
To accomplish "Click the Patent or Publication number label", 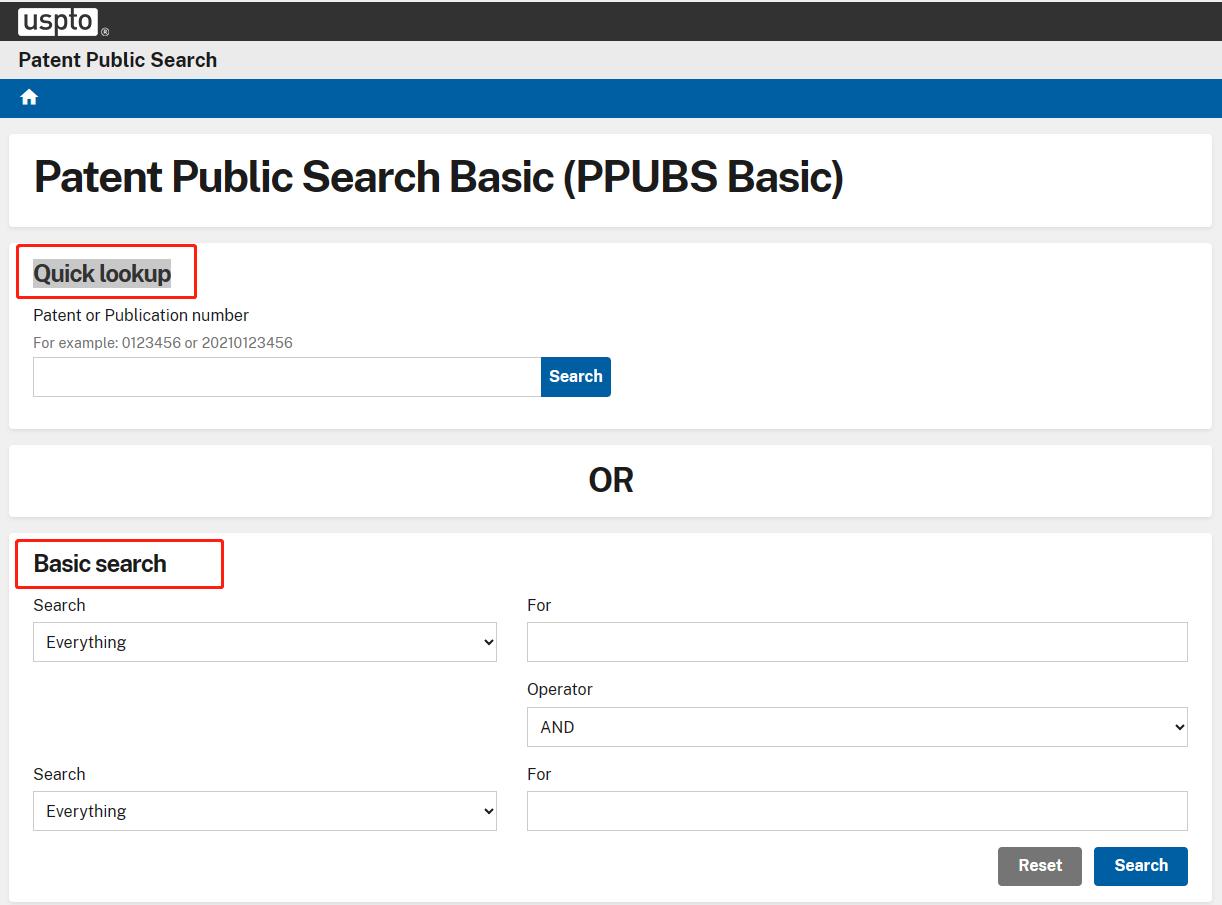I will 141,316.
